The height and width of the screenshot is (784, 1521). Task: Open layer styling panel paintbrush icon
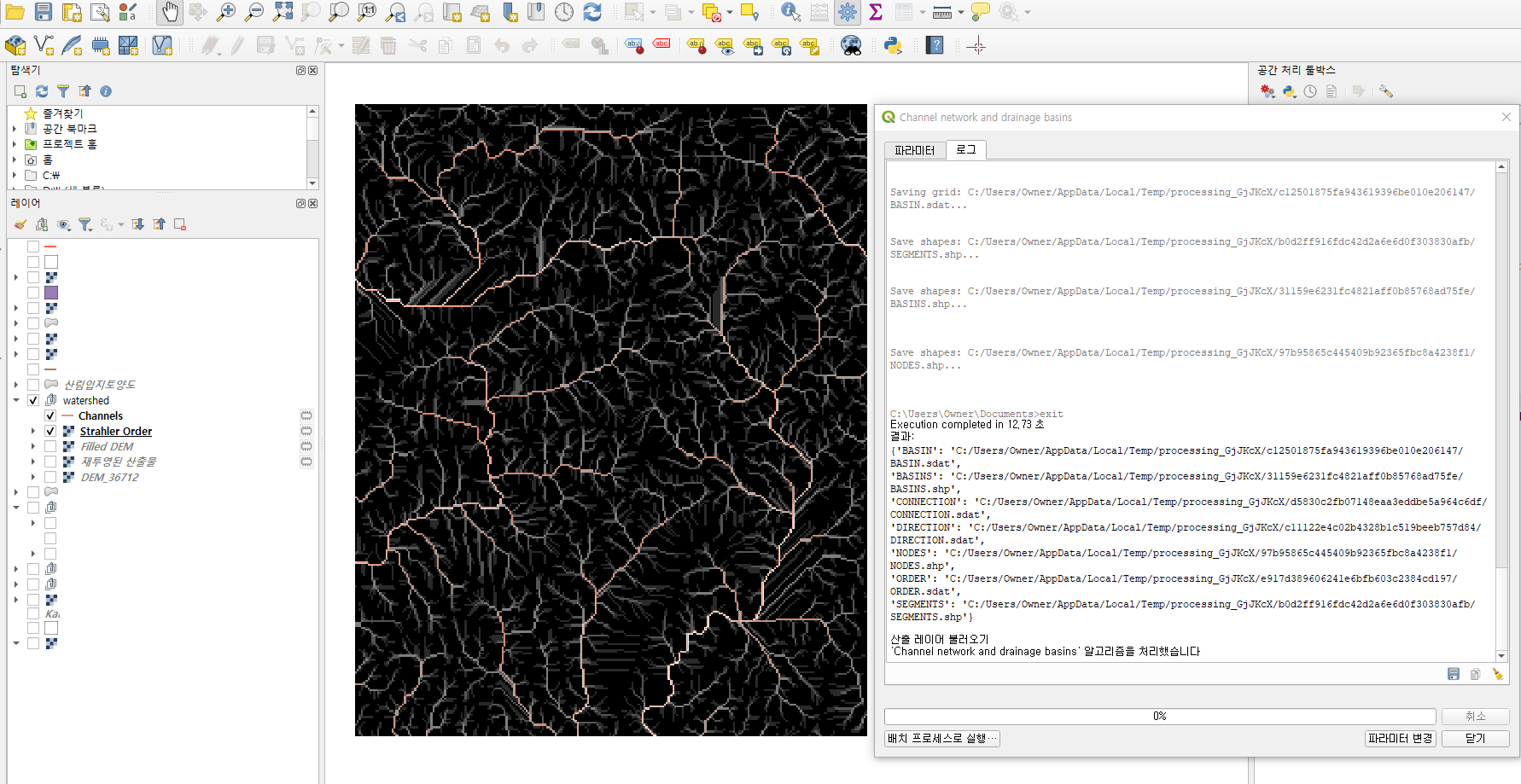click(x=20, y=224)
